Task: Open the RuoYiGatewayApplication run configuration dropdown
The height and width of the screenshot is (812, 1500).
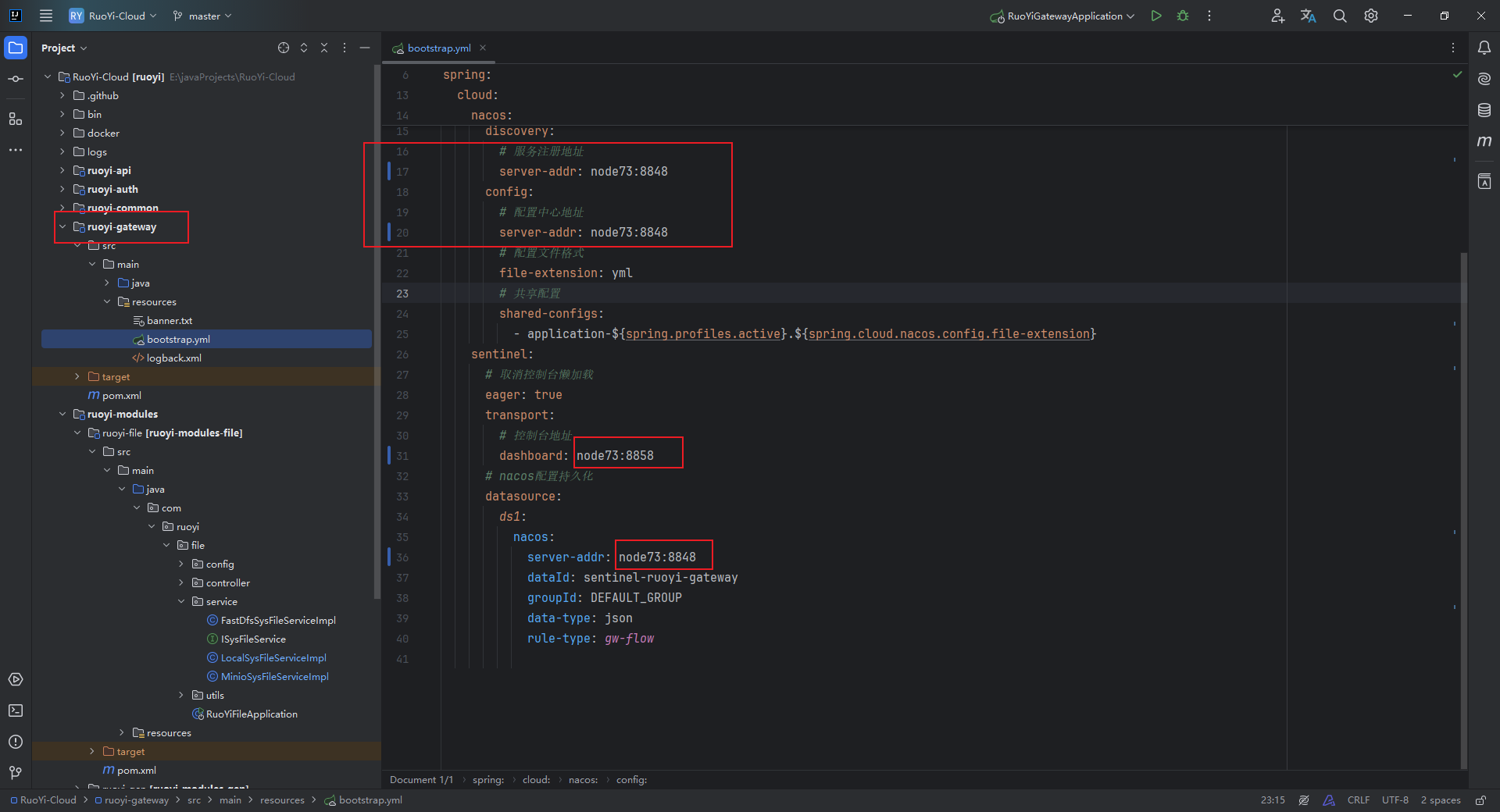Action: click(x=1062, y=16)
